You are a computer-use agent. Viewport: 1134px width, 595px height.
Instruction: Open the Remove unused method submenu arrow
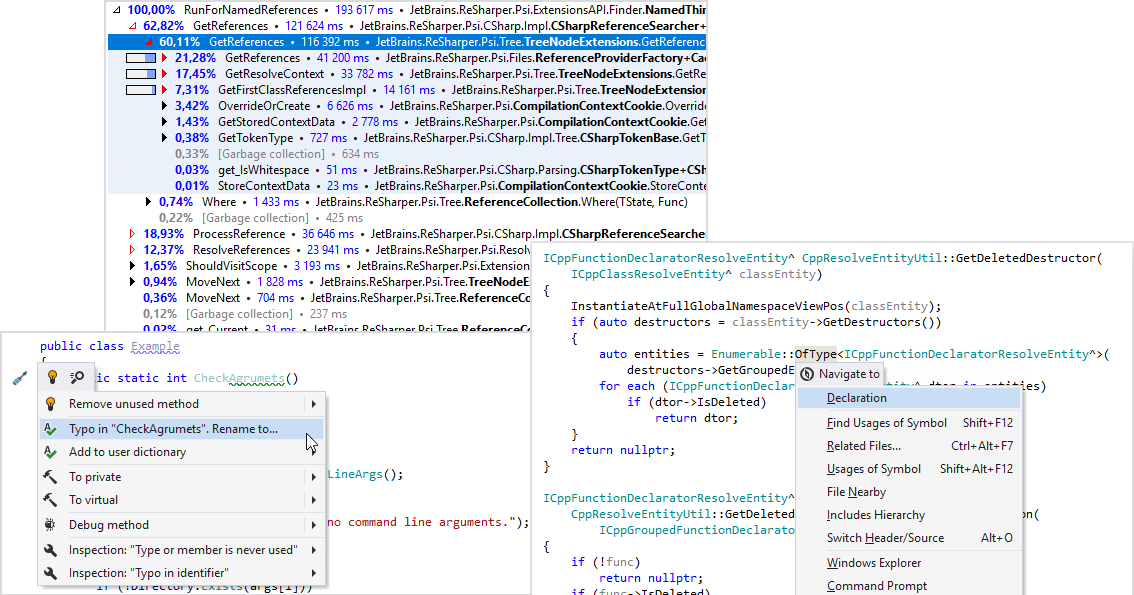point(314,404)
